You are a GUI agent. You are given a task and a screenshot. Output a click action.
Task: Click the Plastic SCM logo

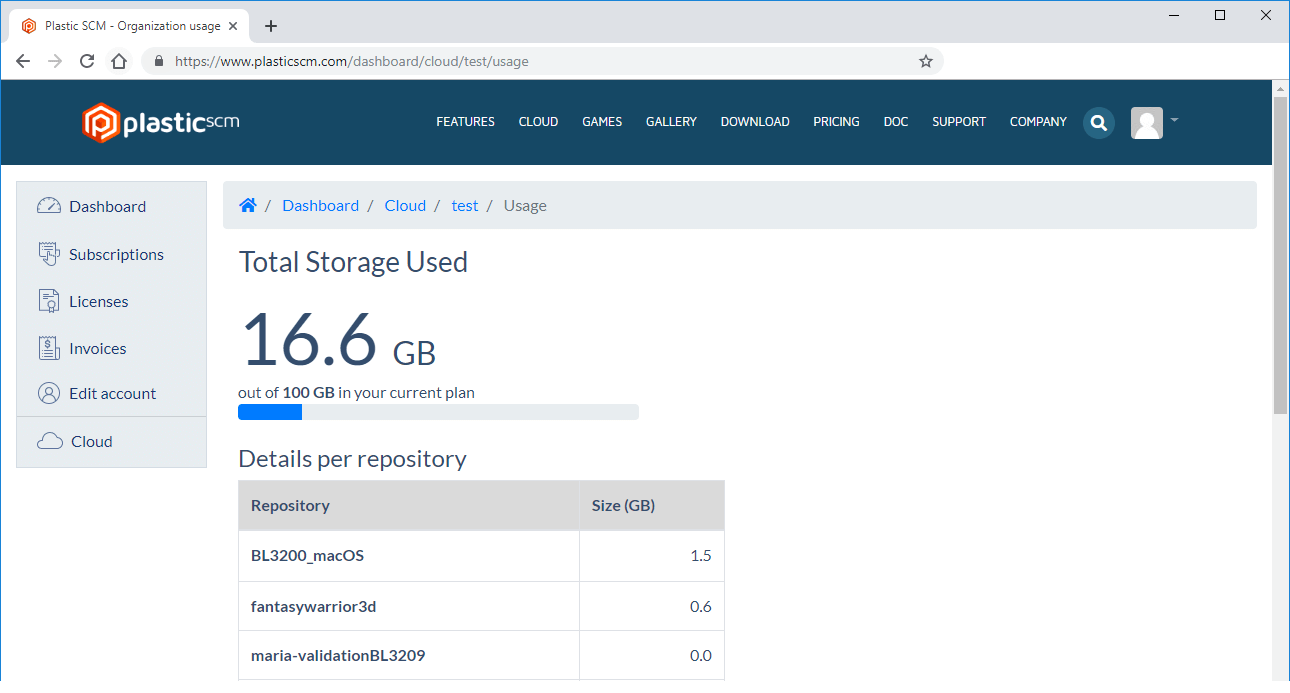click(x=161, y=123)
